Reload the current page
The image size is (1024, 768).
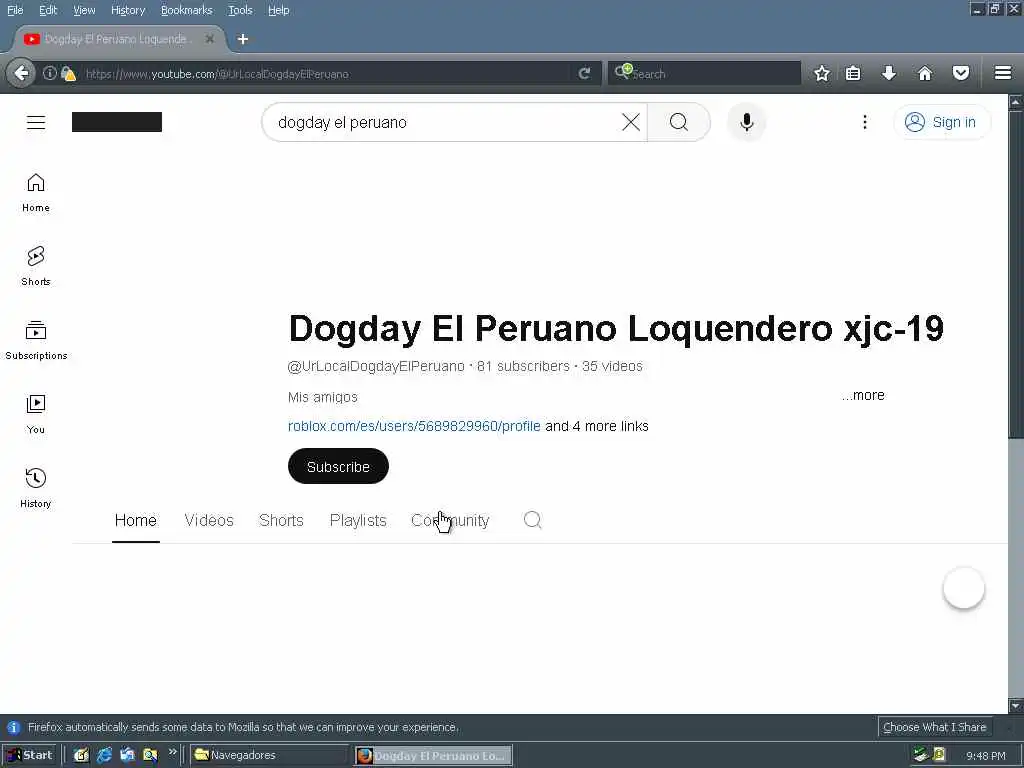584,73
